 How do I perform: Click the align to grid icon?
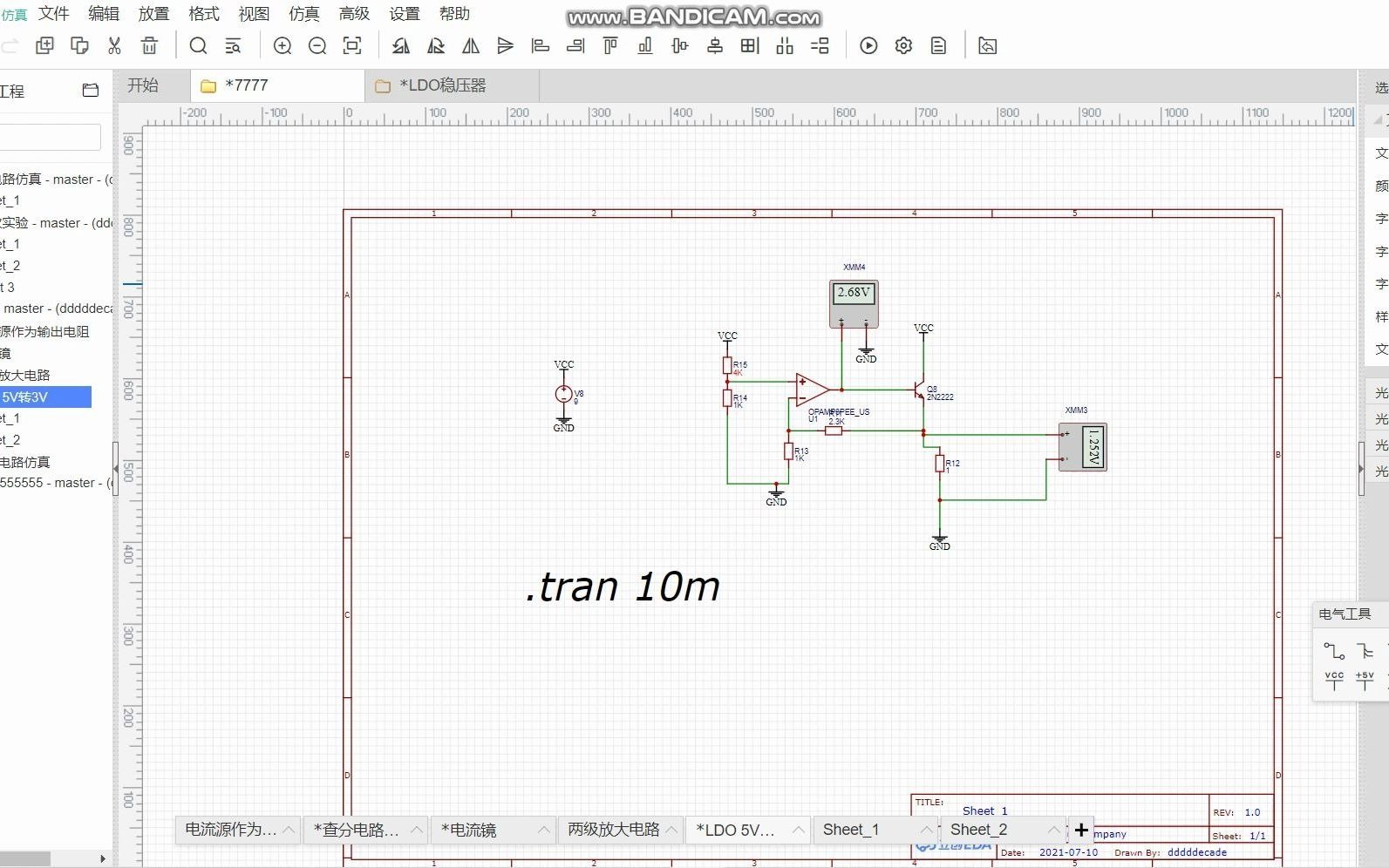coord(750,45)
